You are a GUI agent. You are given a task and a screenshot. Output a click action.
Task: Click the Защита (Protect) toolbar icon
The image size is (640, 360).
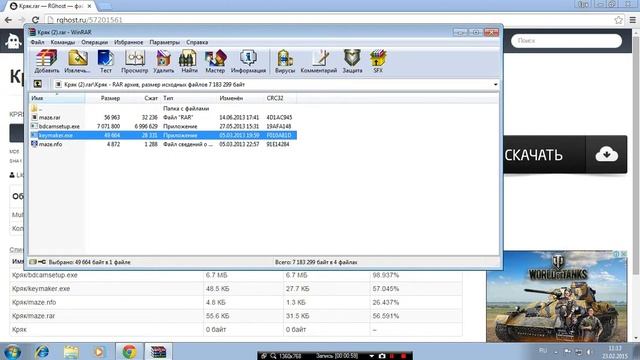pos(352,61)
